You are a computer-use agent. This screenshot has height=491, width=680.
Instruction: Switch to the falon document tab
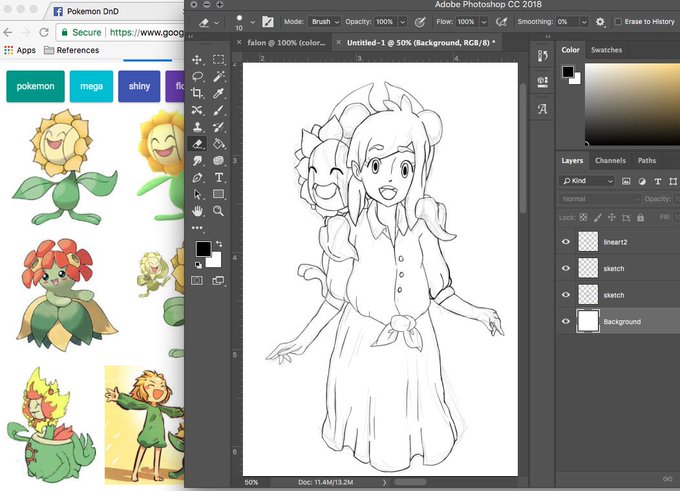286,43
